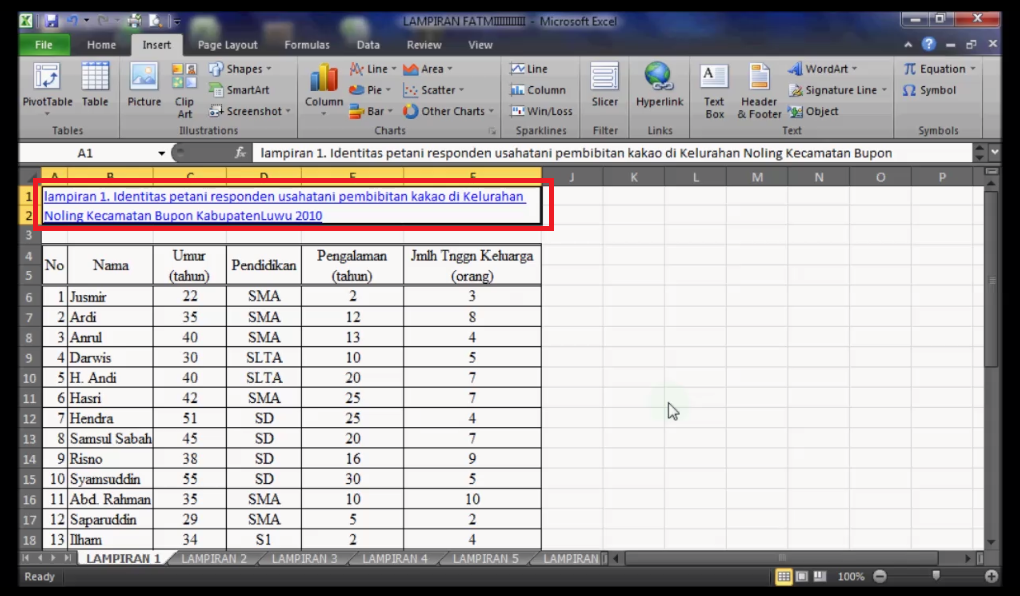Open Excel Help

(x=928, y=44)
